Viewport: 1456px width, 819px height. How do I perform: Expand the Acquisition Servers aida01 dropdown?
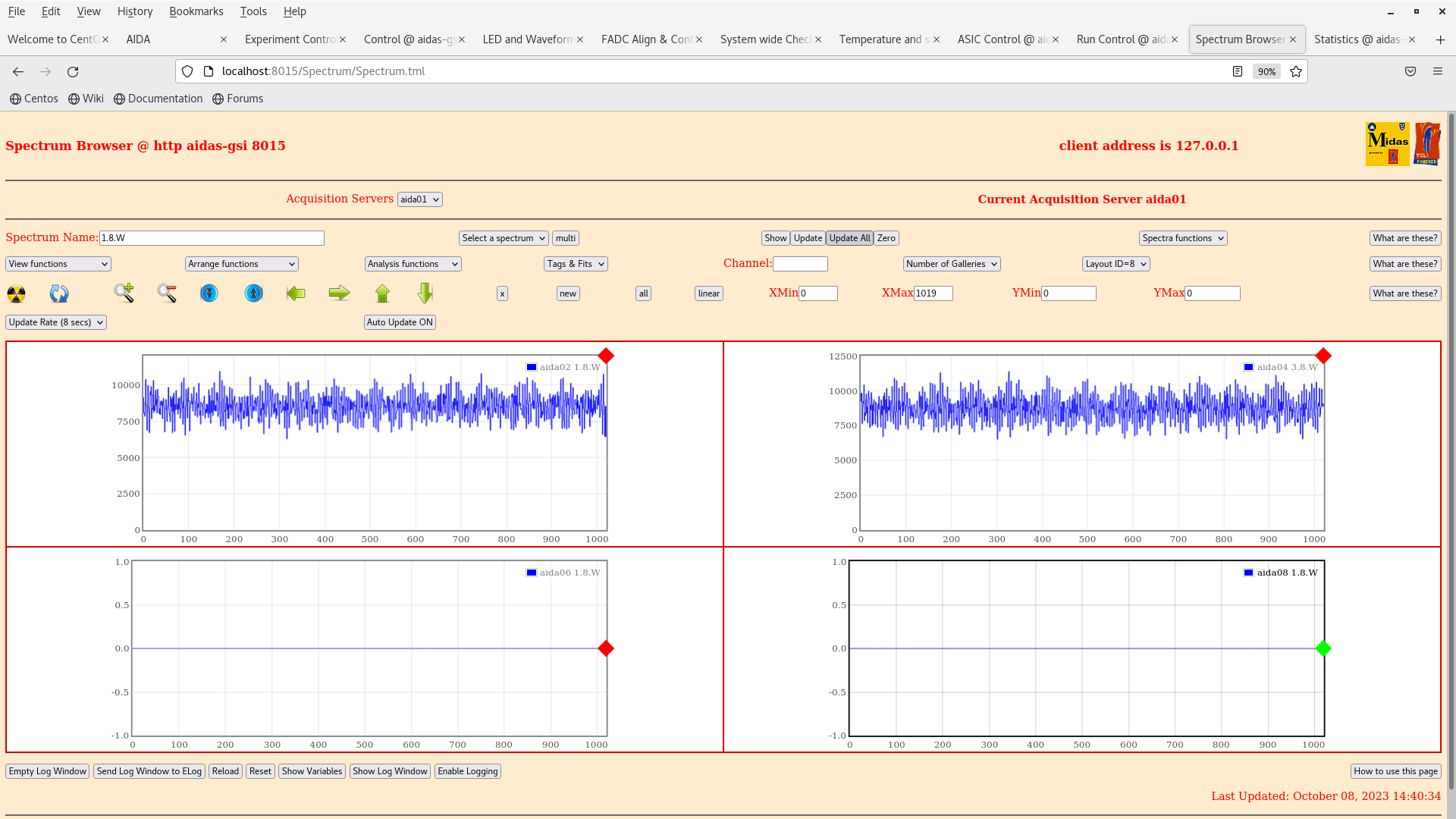[x=419, y=199]
